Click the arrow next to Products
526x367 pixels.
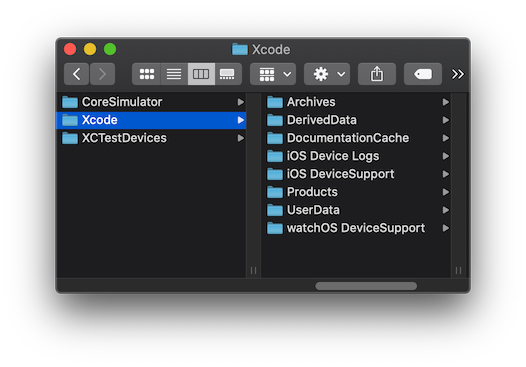(x=445, y=192)
